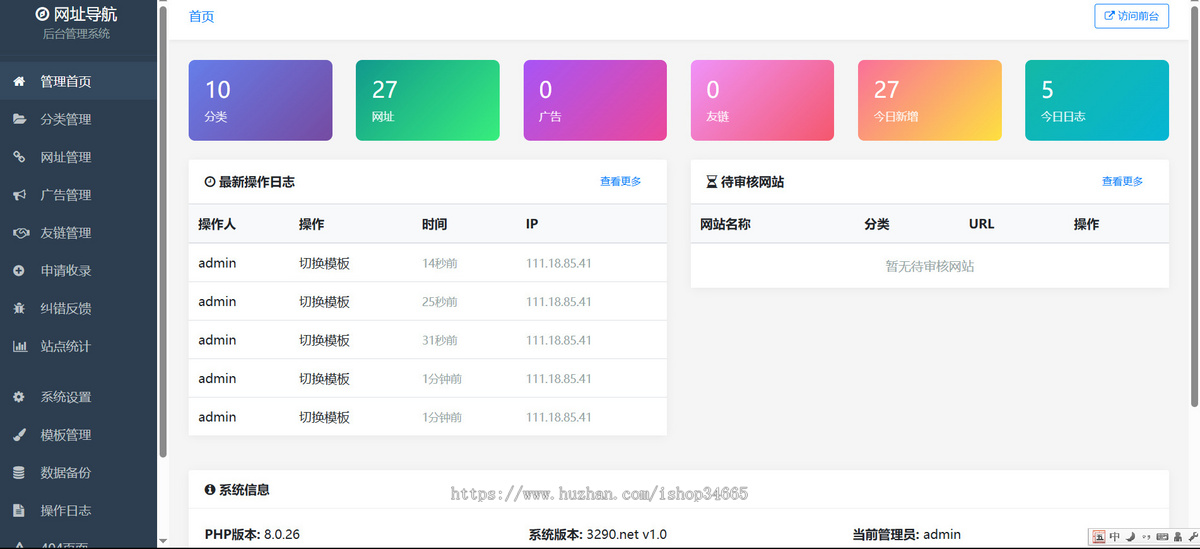Click the Wubi input method icon
This screenshot has height=549, width=1200.
[1098, 536]
